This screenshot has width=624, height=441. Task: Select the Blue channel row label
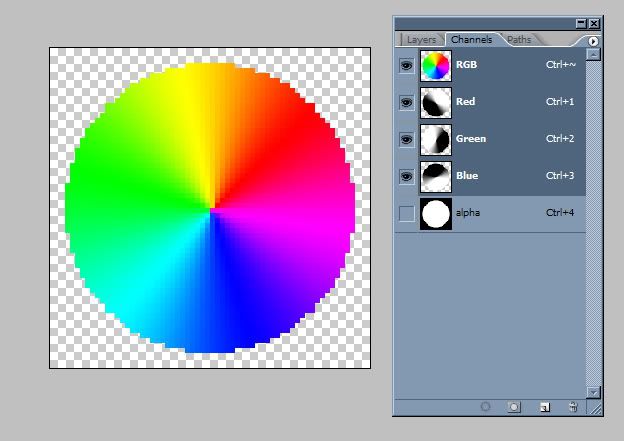tap(467, 176)
